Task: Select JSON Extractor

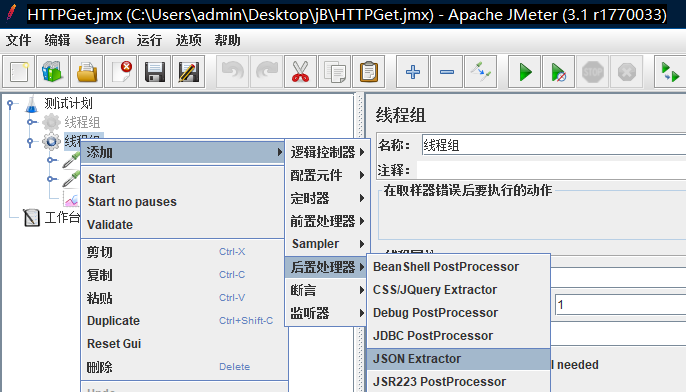Action: coord(458,359)
